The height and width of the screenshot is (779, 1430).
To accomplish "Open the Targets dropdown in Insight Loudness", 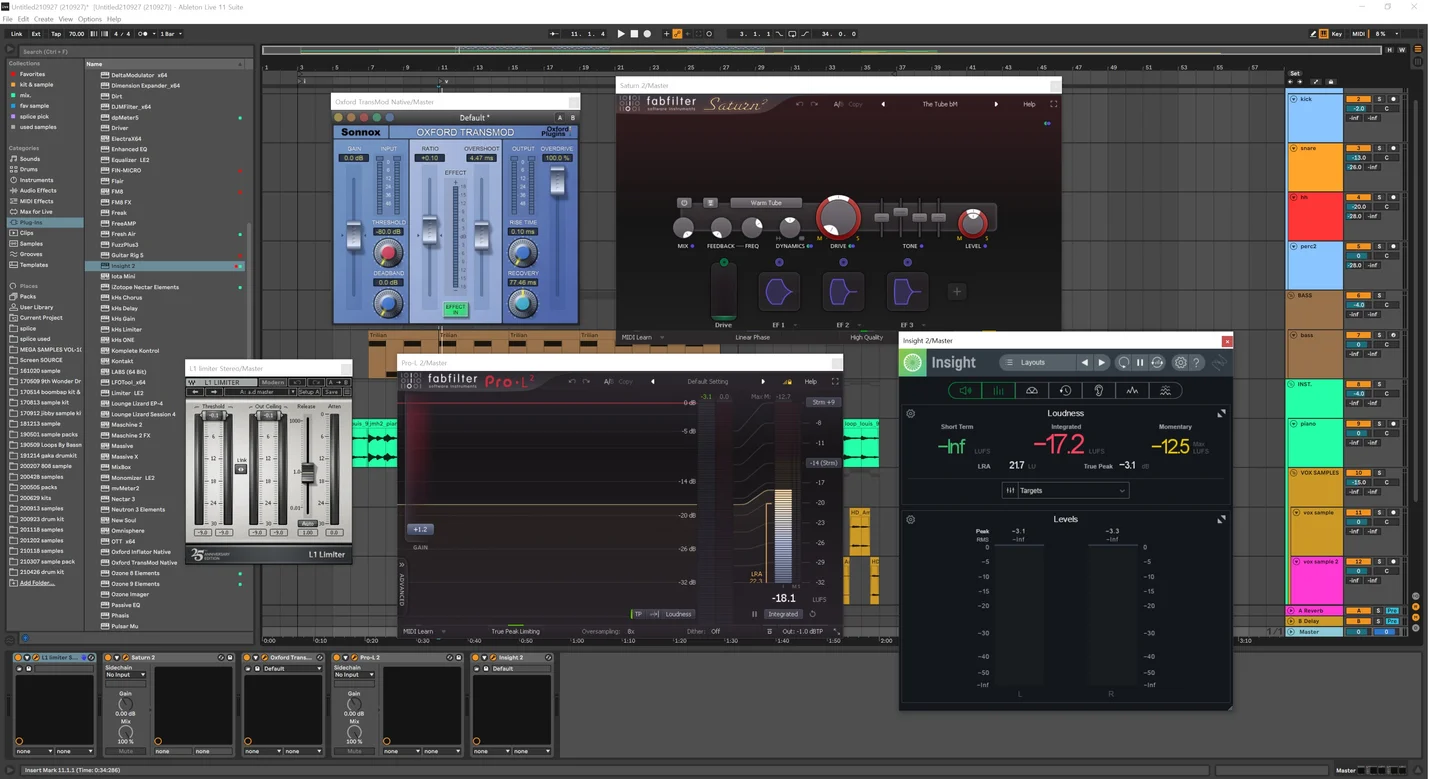I will pos(1065,490).
